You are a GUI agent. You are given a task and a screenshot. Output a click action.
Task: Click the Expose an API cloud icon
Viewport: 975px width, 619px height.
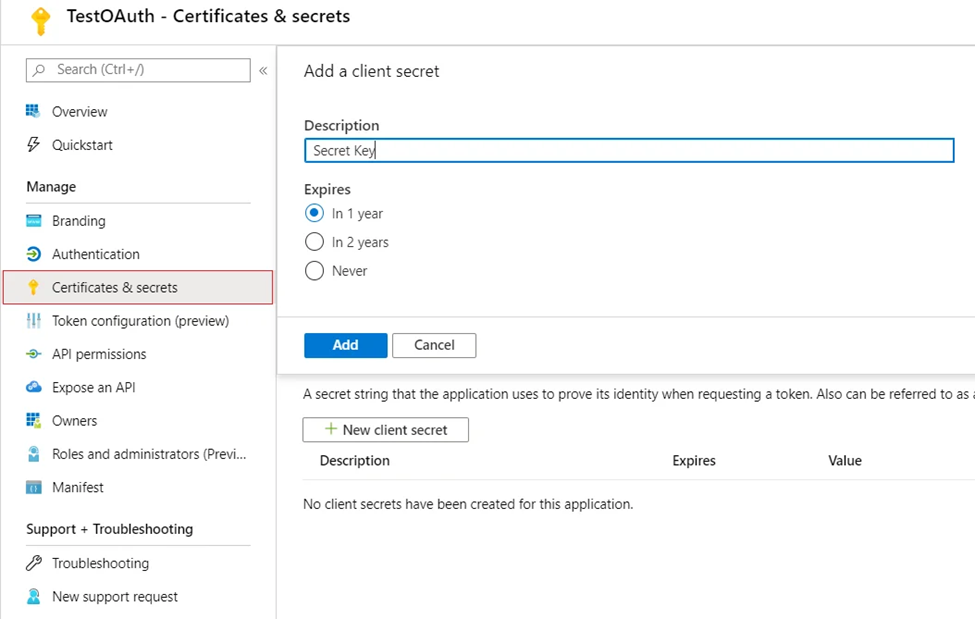point(34,387)
